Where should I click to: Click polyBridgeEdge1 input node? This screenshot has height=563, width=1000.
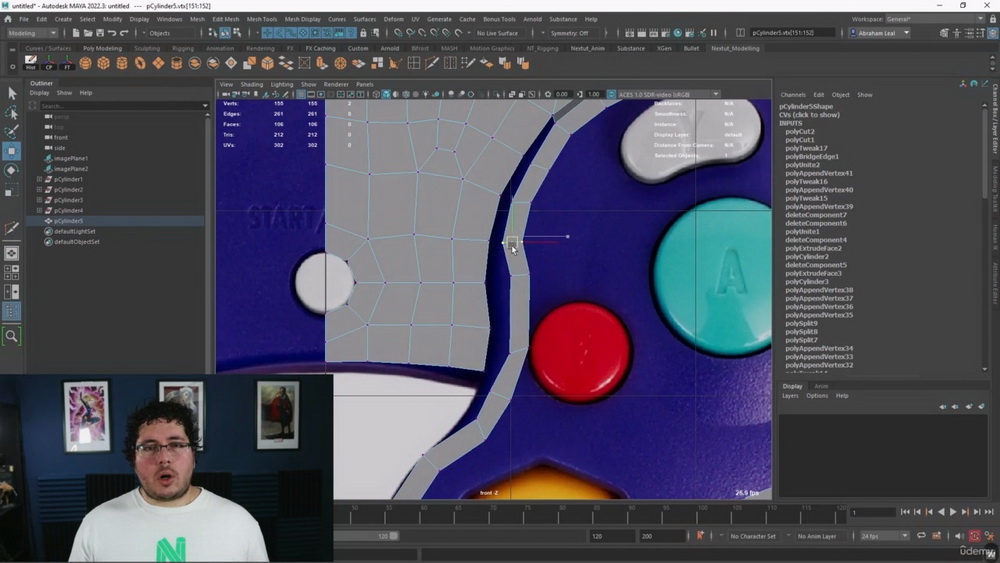[812, 156]
